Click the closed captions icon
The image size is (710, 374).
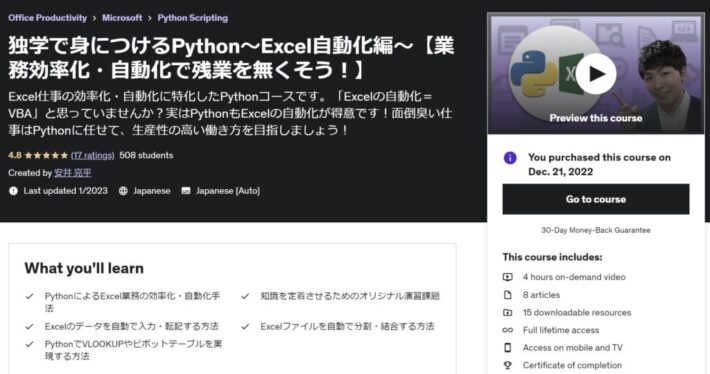pyautogui.click(x=186, y=191)
